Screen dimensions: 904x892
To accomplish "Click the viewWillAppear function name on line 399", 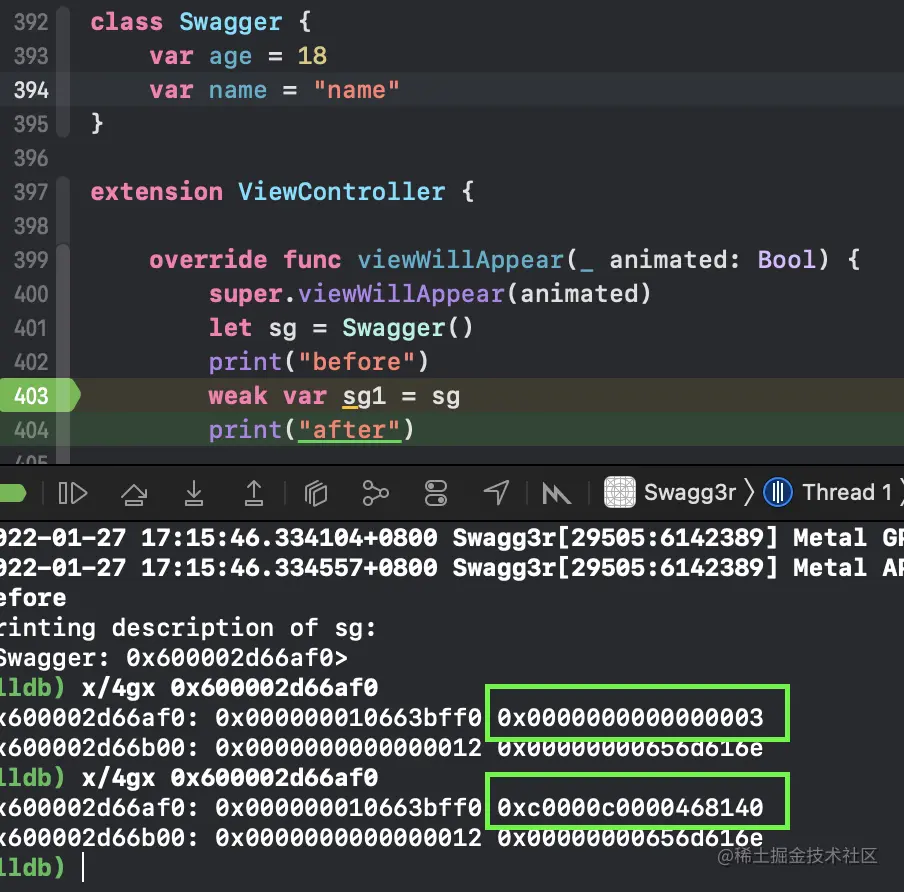I will point(460,260).
